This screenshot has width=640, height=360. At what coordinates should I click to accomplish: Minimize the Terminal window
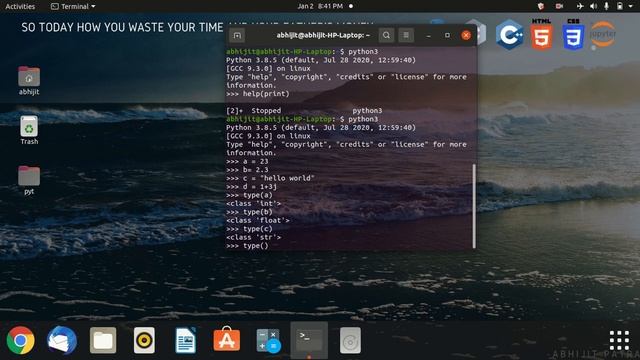(429, 36)
